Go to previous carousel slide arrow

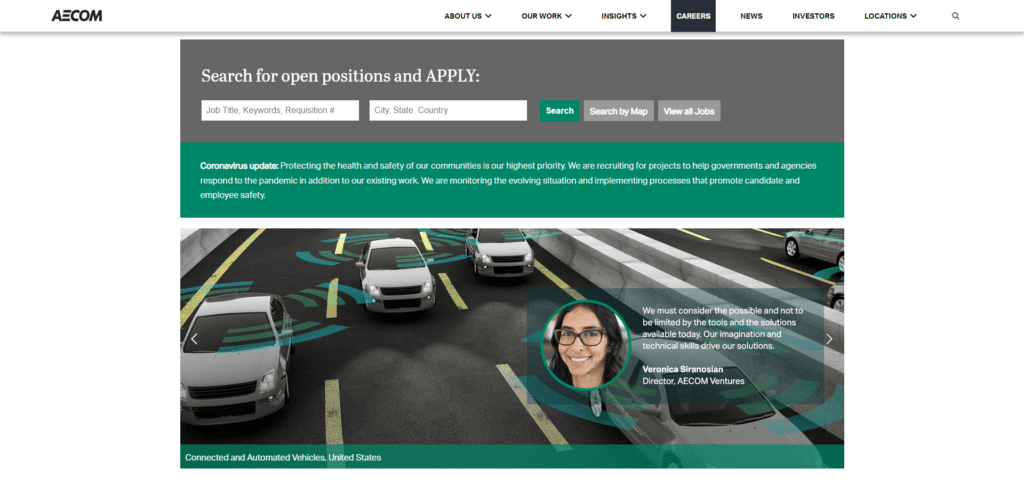[194, 339]
